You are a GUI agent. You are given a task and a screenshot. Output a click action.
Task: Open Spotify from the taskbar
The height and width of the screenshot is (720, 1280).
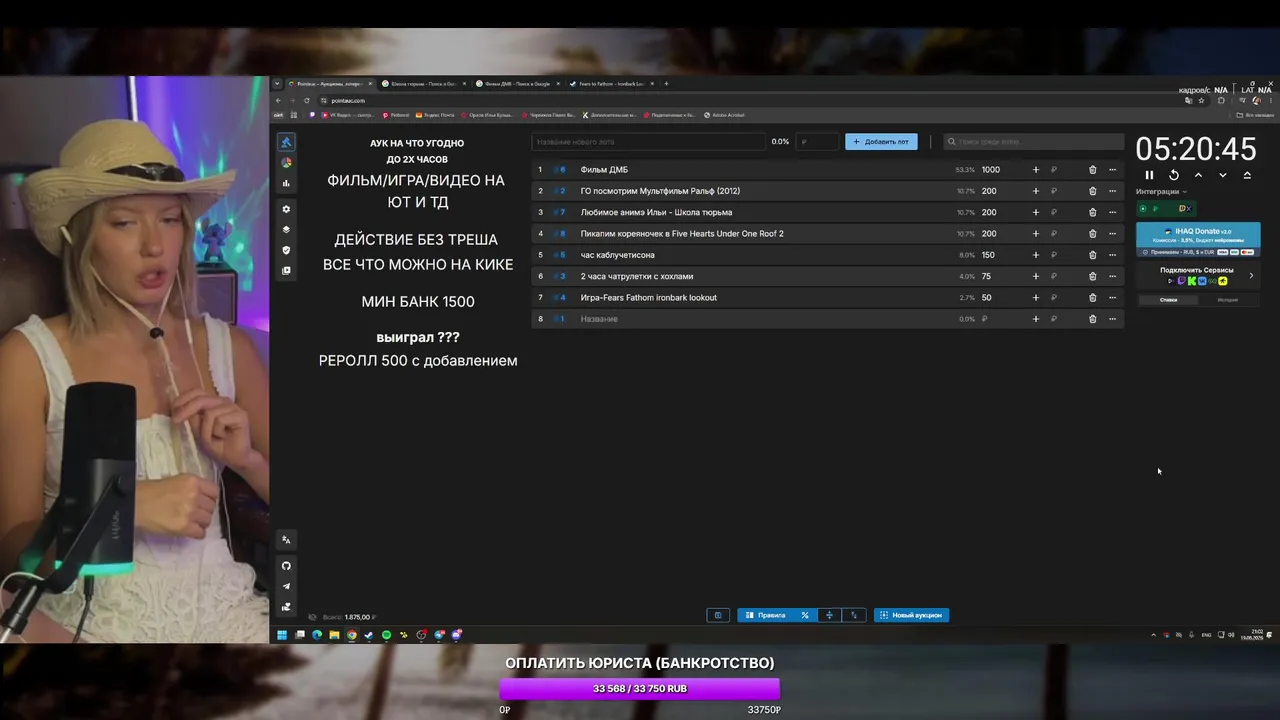point(386,635)
